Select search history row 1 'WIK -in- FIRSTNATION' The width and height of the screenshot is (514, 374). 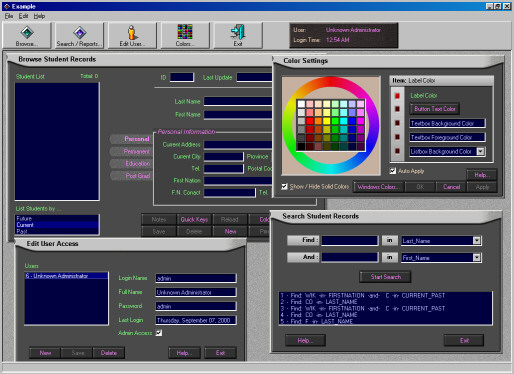click(385, 296)
